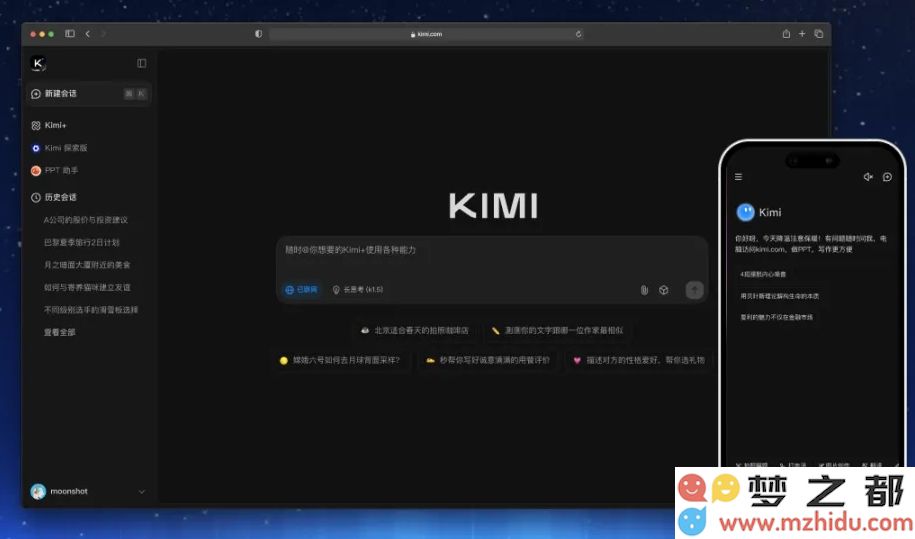Tap the second suggested prompt on the phone

click(779, 296)
